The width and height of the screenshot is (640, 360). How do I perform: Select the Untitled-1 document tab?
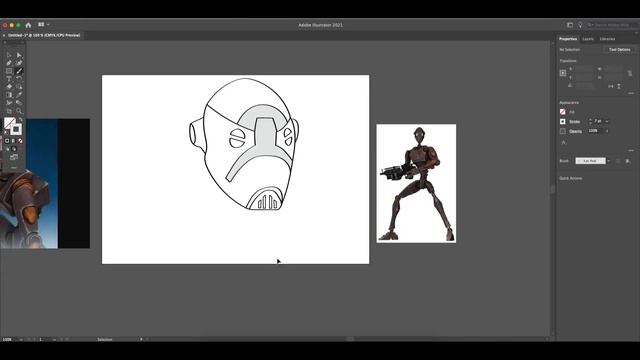44,36
